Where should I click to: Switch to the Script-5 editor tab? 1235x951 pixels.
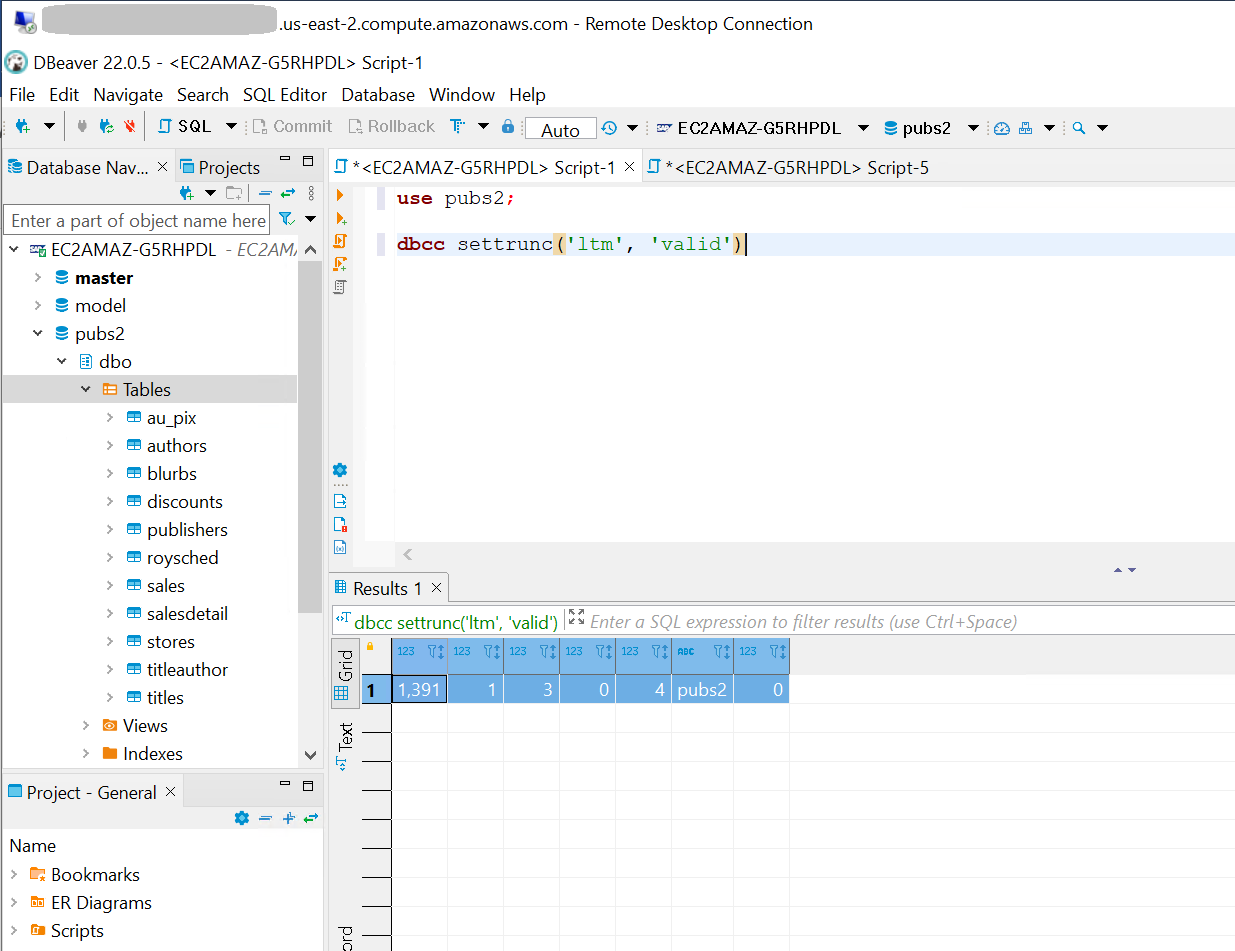(x=788, y=168)
